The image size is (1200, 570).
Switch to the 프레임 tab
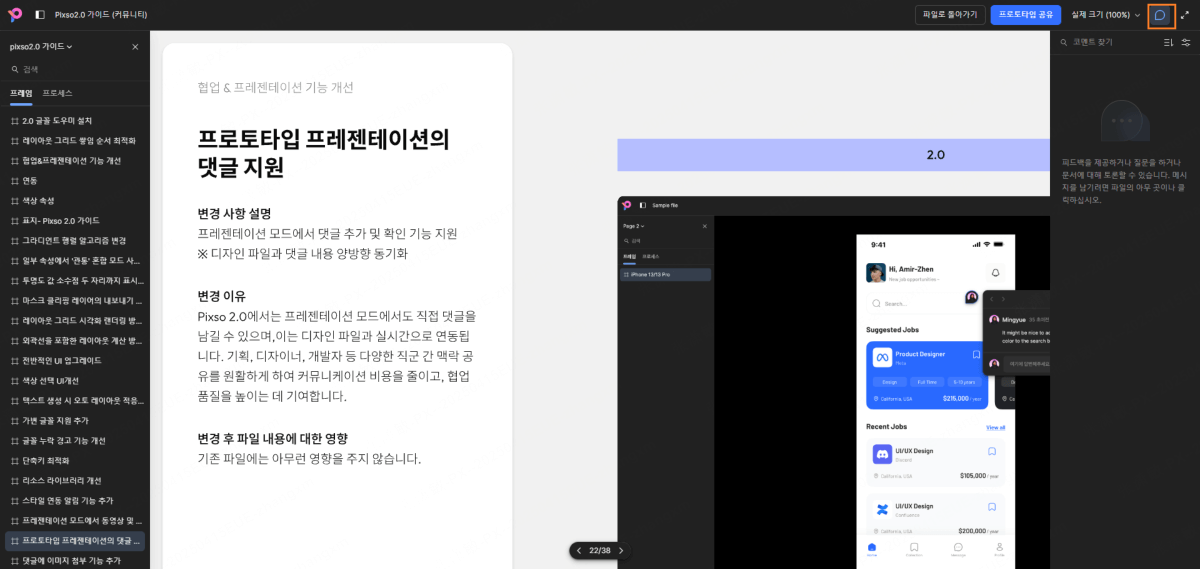(21, 93)
